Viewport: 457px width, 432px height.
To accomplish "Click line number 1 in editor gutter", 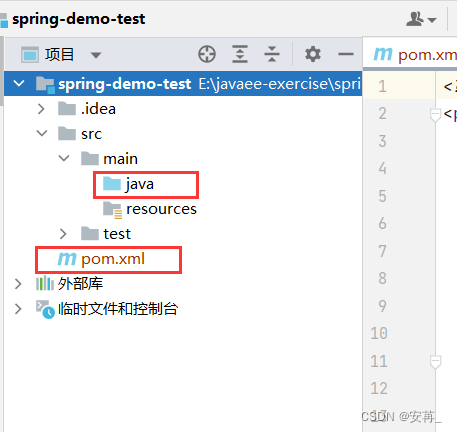I will click(x=382, y=86).
